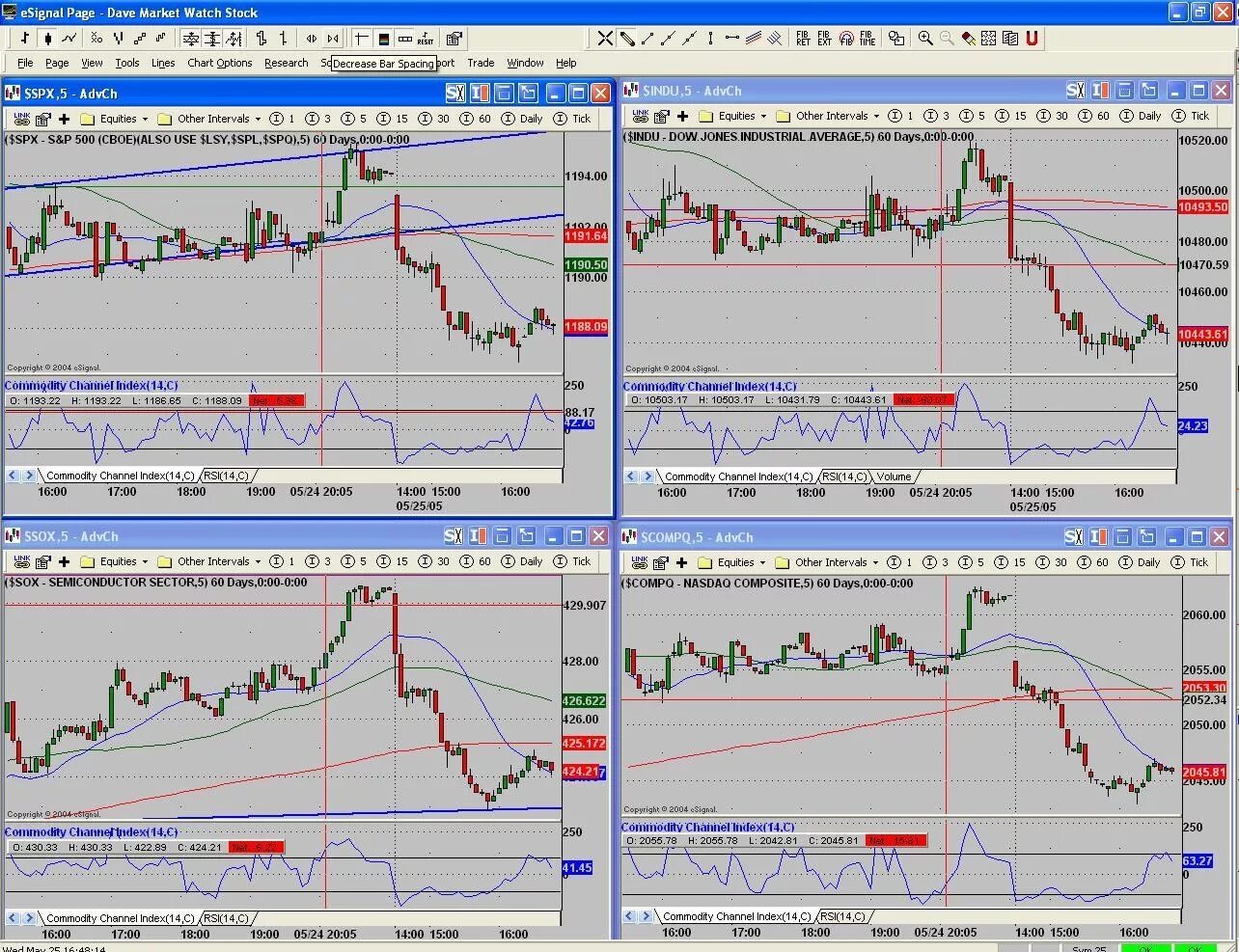Click the zoom in magnifier icon
Viewport: 1239px width, 952px height.
(x=925, y=39)
